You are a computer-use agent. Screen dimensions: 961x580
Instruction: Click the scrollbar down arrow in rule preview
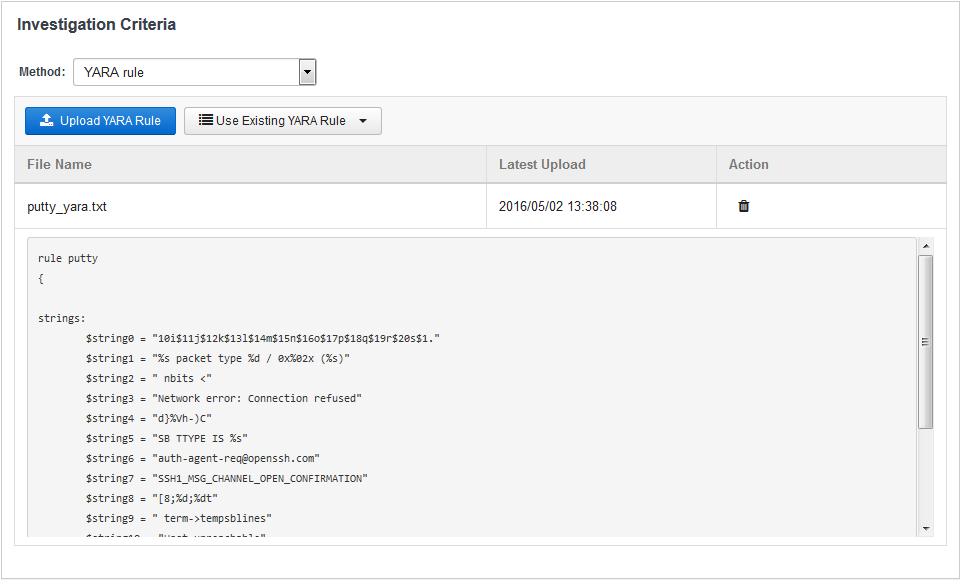925,527
